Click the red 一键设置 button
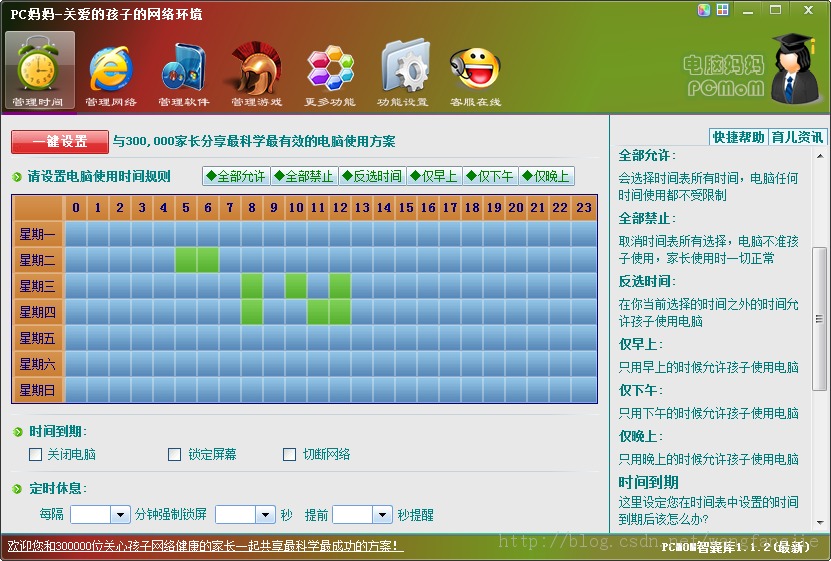This screenshot has height=561, width=831. click(60, 142)
